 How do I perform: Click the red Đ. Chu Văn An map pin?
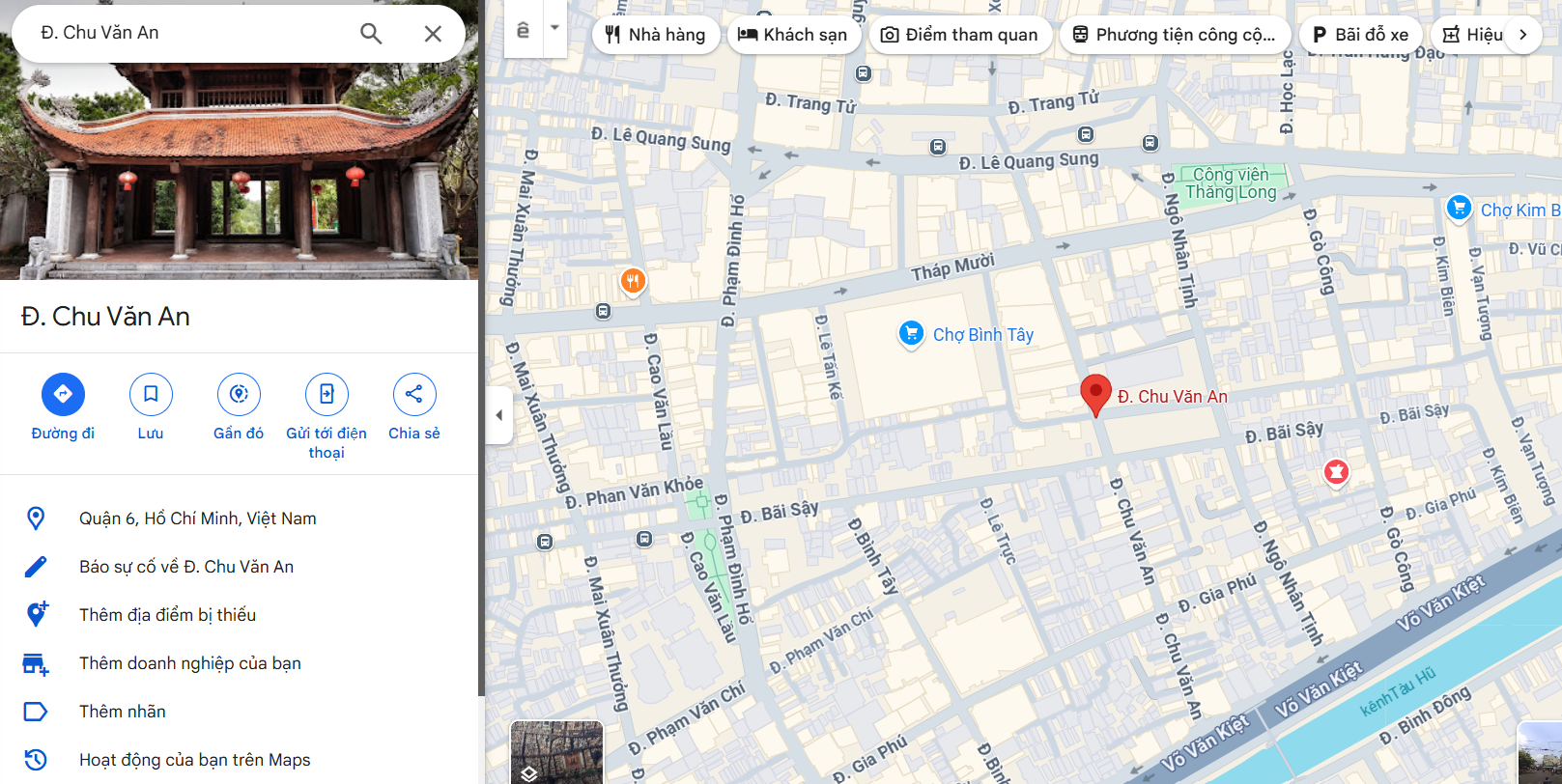tap(1095, 395)
